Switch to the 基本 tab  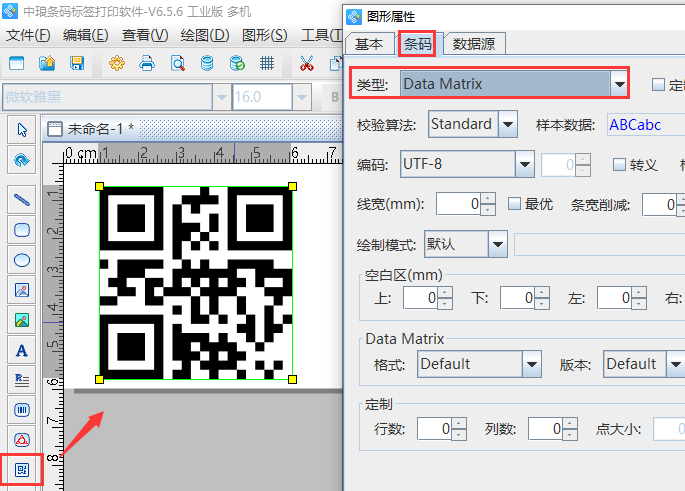370,44
